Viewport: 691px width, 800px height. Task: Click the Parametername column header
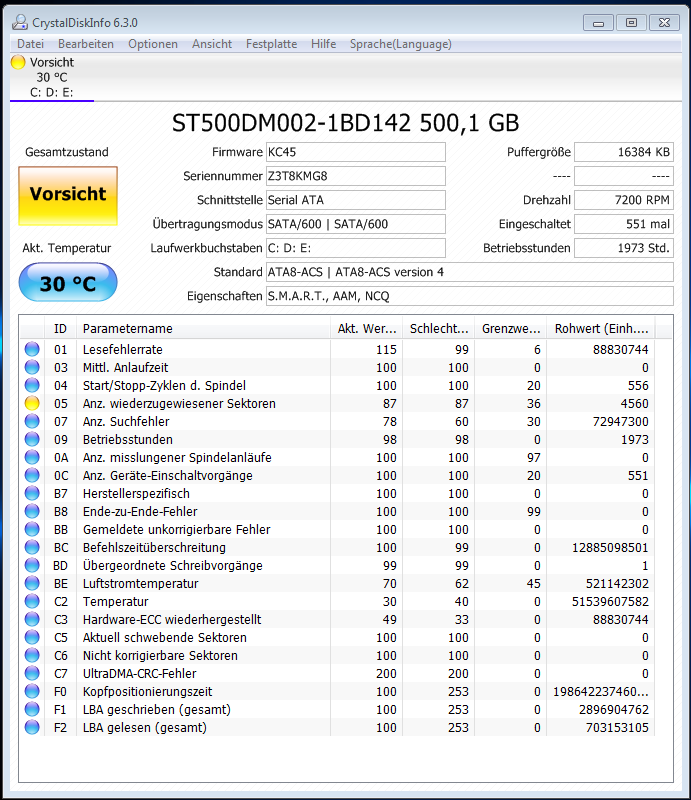coord(203,329)
